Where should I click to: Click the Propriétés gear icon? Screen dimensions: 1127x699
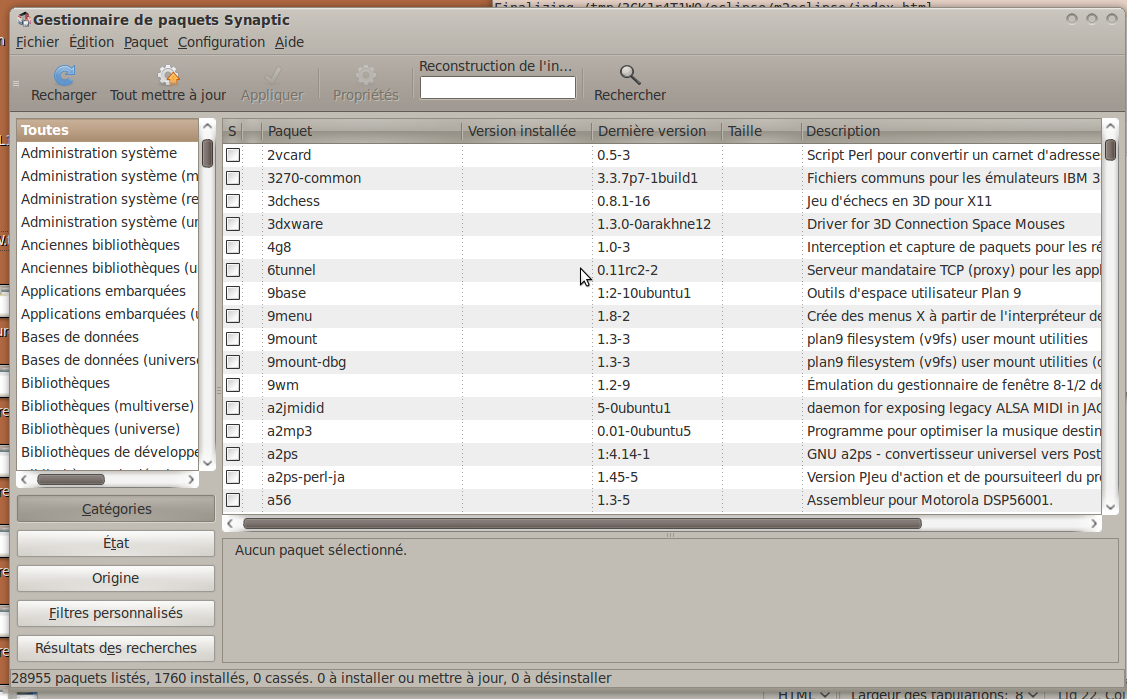point(365,75)
